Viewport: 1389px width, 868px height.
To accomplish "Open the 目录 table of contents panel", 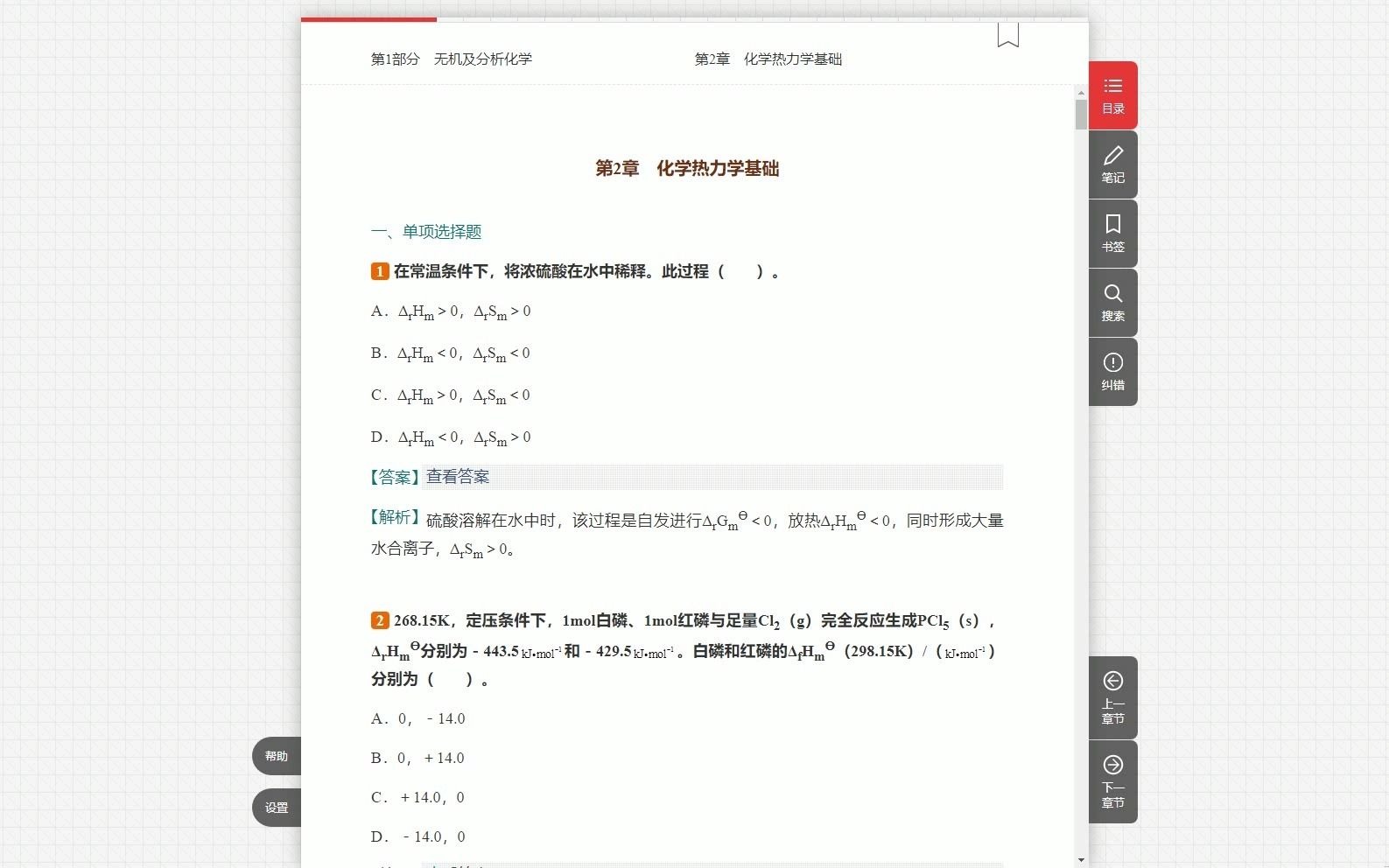I will point(1112,95).
